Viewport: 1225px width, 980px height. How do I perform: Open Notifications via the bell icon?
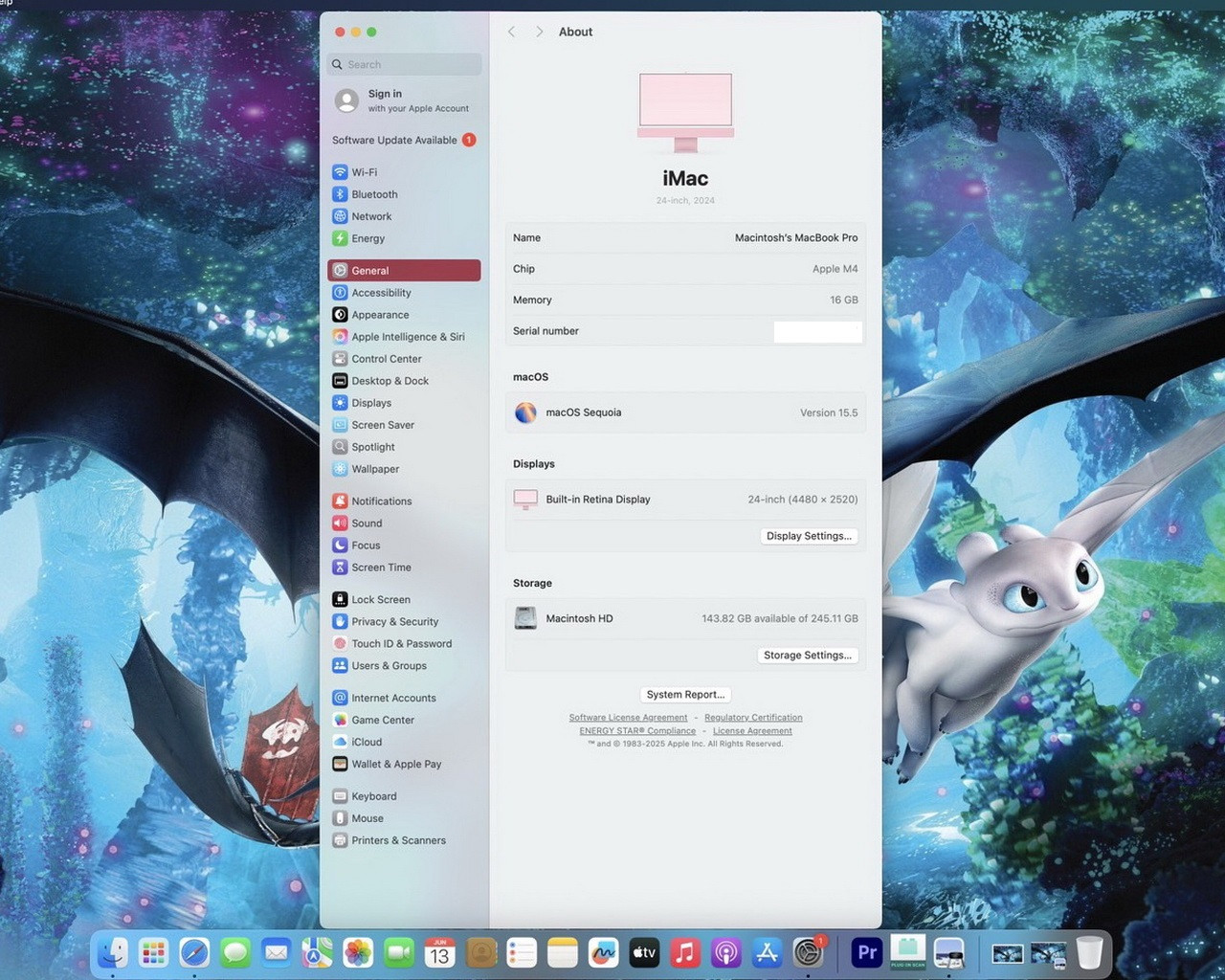point(340,501)
